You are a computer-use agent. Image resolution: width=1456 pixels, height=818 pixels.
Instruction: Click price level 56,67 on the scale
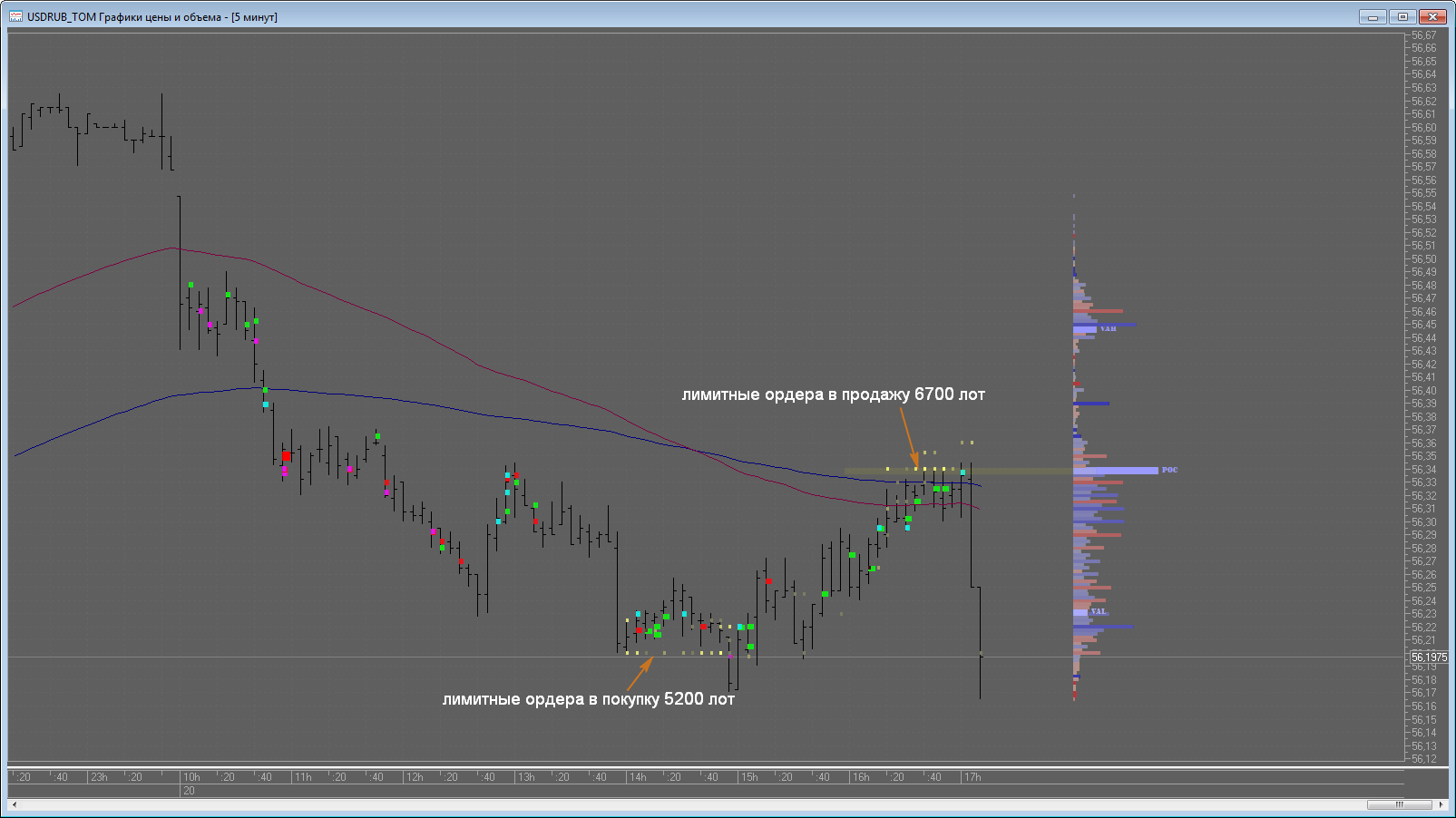1423,35
